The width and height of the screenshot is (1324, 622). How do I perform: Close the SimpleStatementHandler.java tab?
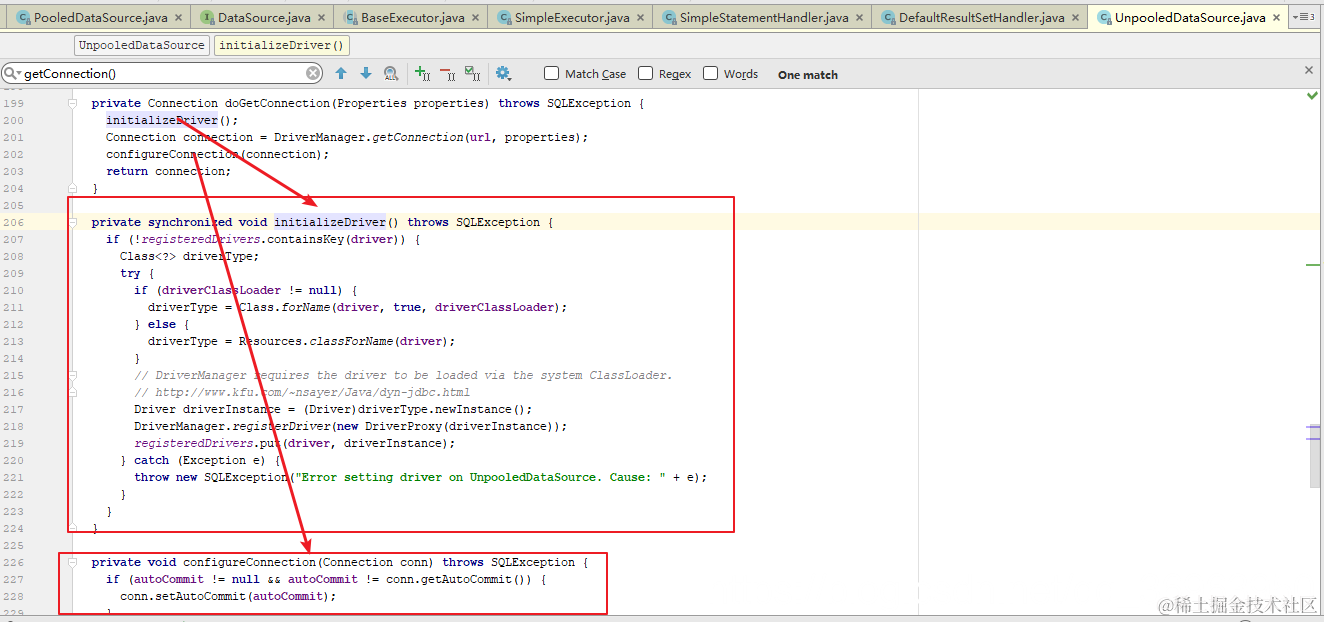pos(860,18)
